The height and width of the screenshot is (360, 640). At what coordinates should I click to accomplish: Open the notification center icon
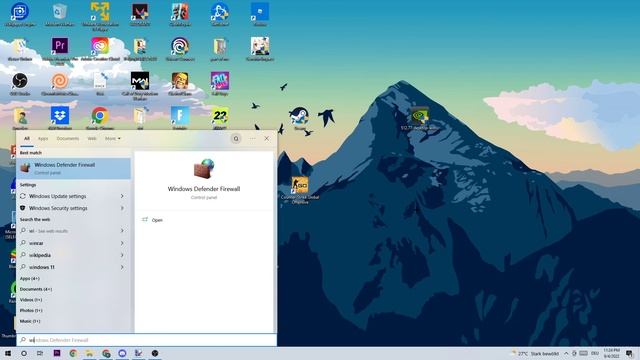pyautogui.click(x=629, y=353)
